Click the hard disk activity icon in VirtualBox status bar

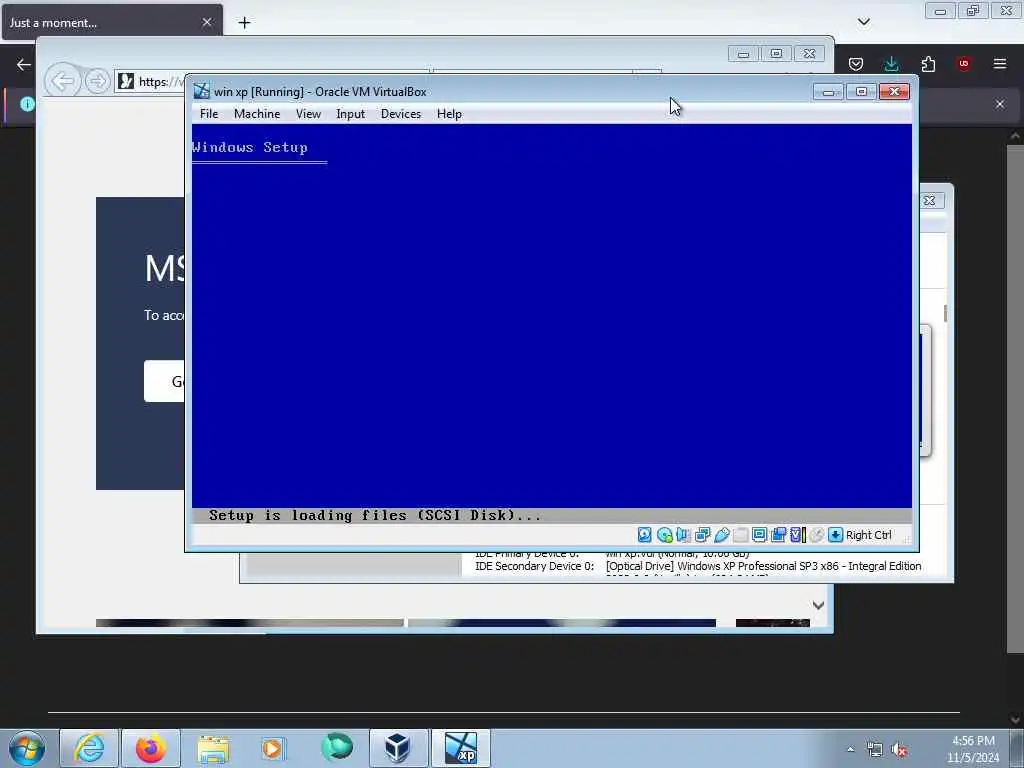(x=645, y=535)
